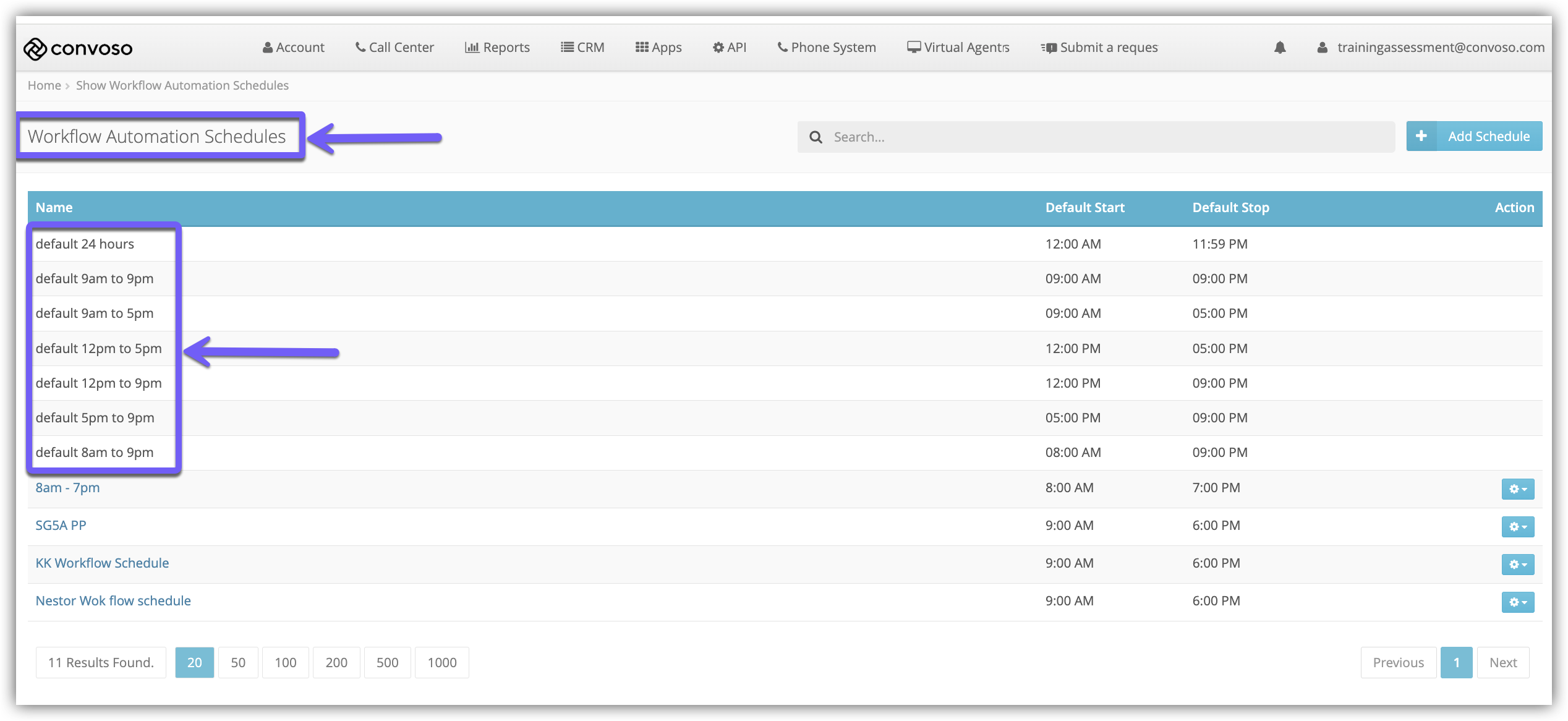Viewport: 1568px width, 721px height.
Task: Open the Account menu
Action: click(294, 48)
